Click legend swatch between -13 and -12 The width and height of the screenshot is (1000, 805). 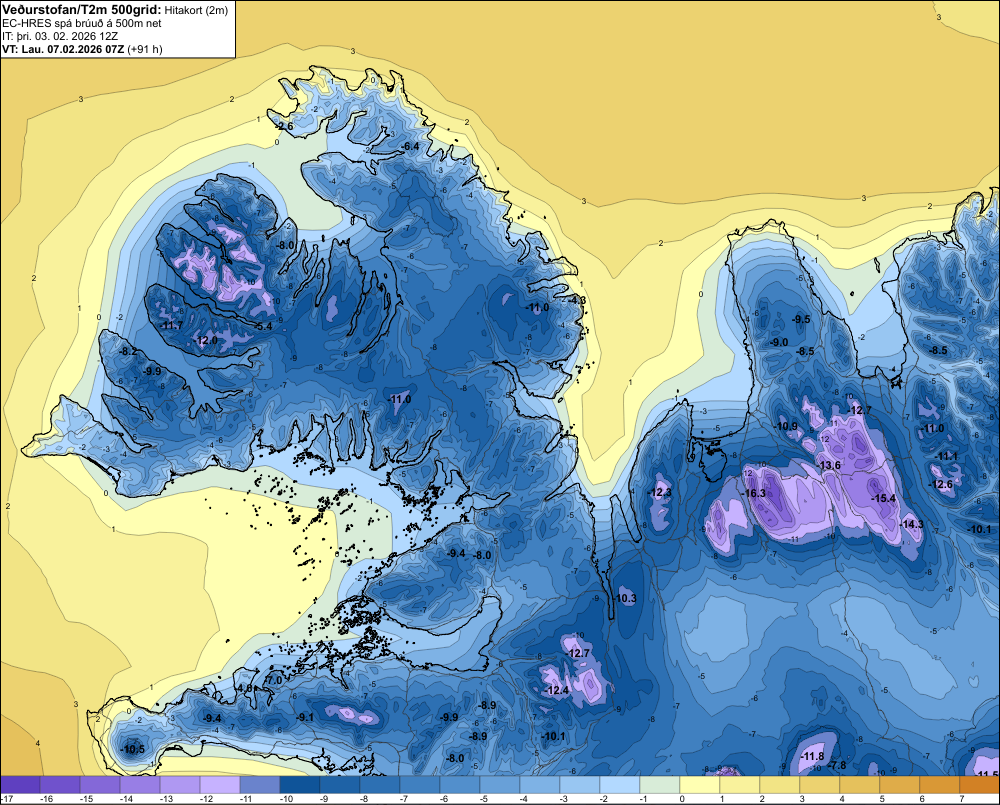click(180, 785)
